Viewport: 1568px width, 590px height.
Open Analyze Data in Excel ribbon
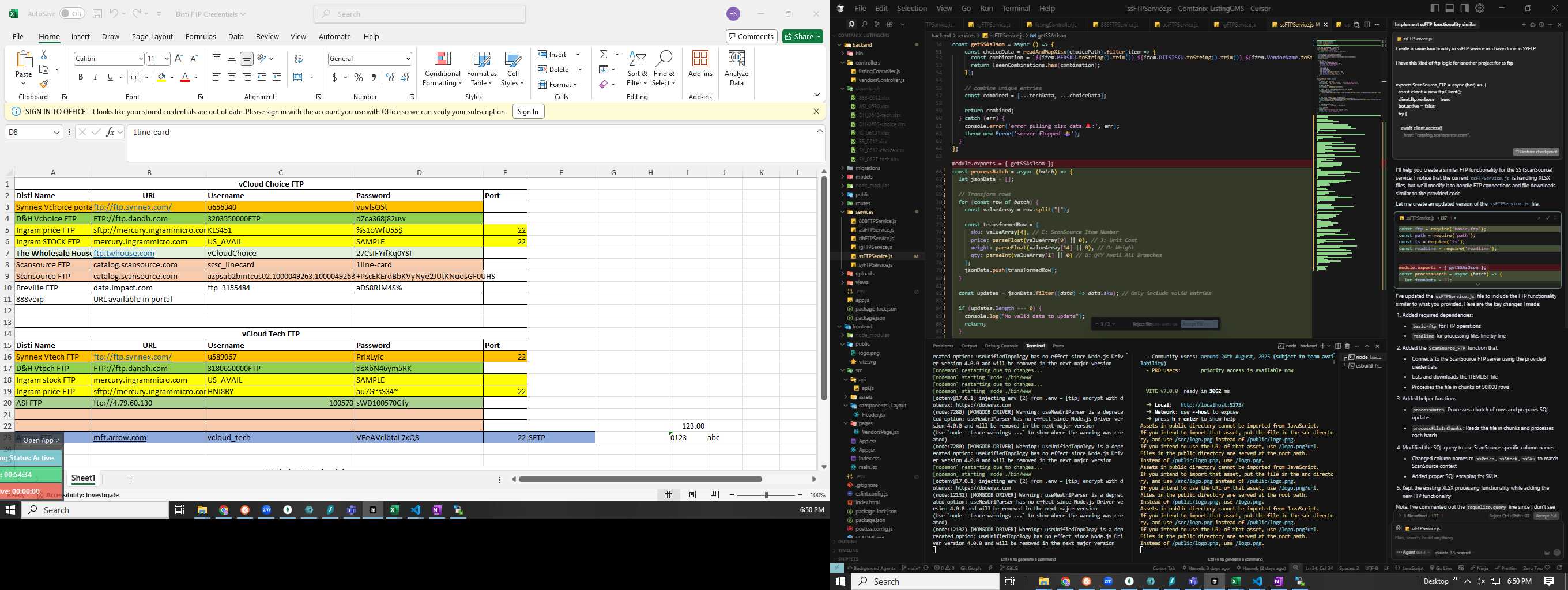click(737, 68)
